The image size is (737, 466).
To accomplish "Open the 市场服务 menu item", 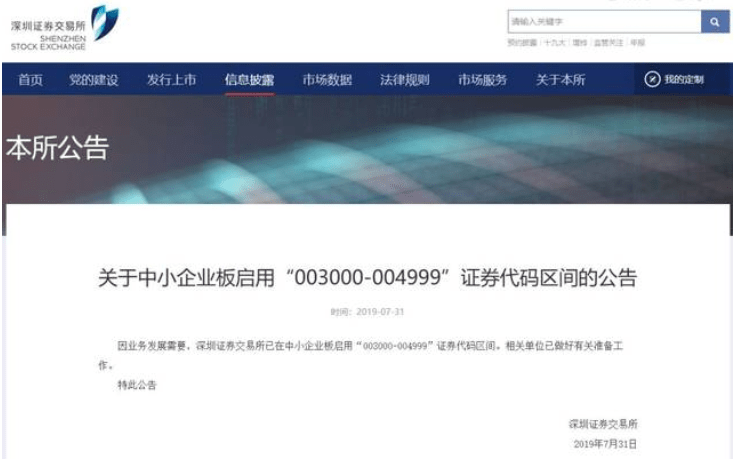I will tap(483, 79).
